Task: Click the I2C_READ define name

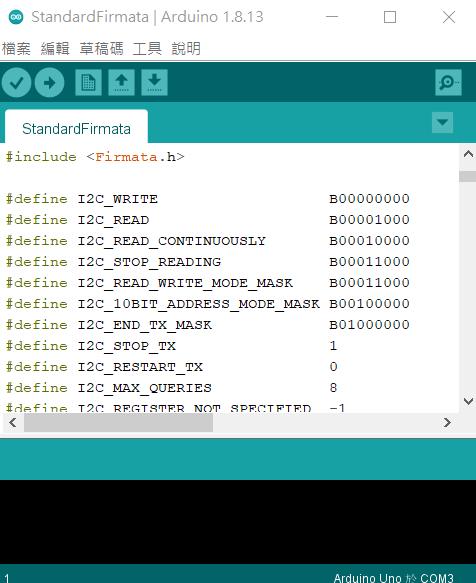Action: [113, 220]
